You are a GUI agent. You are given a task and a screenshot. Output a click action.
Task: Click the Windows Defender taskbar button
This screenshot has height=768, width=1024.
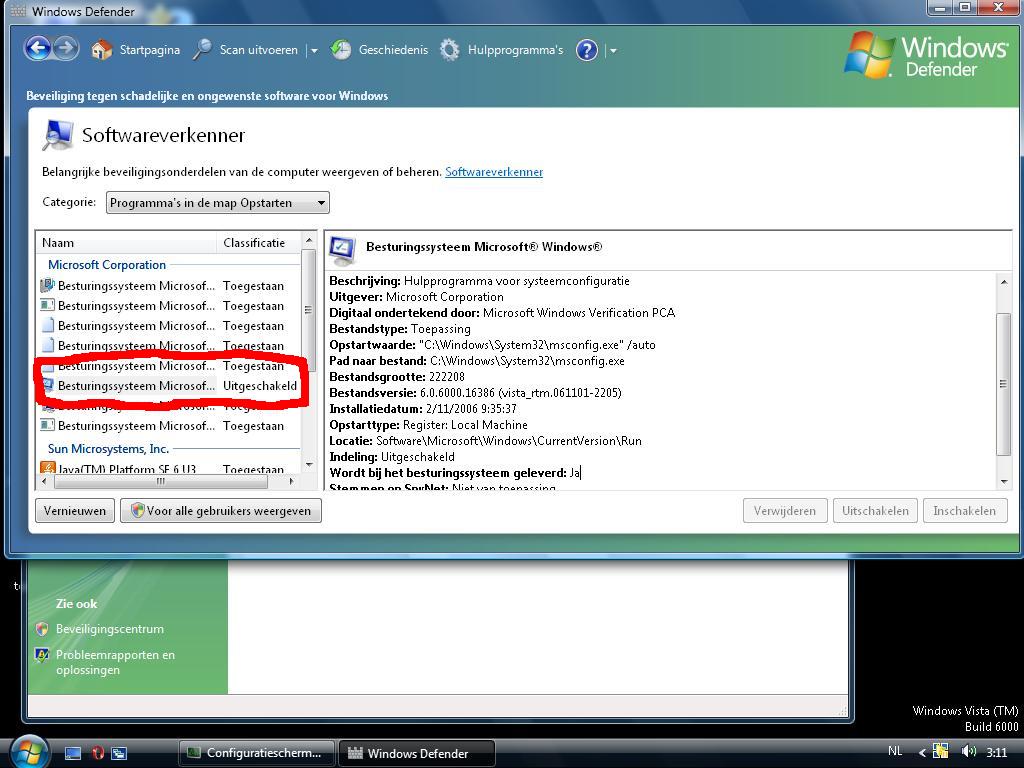(417, 753)
